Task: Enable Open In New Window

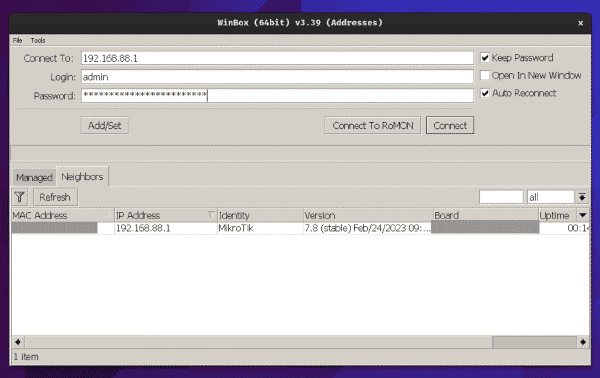Action: coord(485,75)
